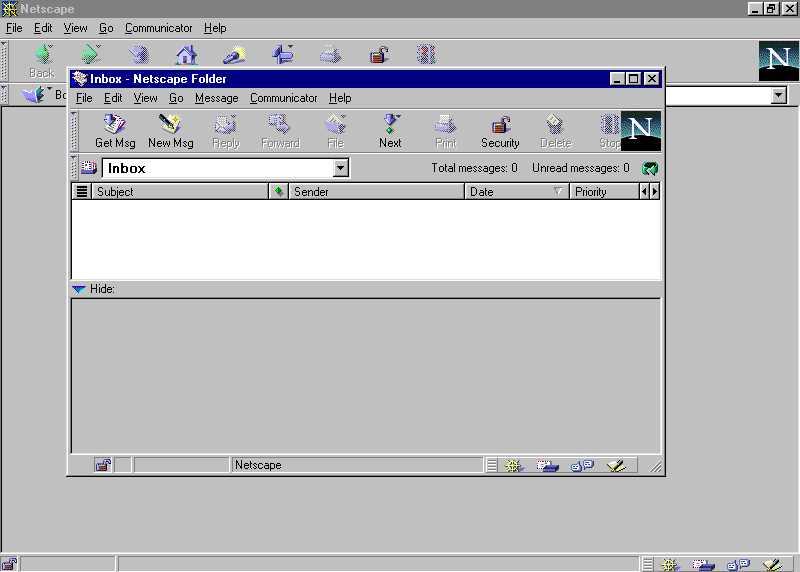This screenshot has height=572, width=800.
Task: Open the Inbox window Help menu
Action: click(340, 98)
